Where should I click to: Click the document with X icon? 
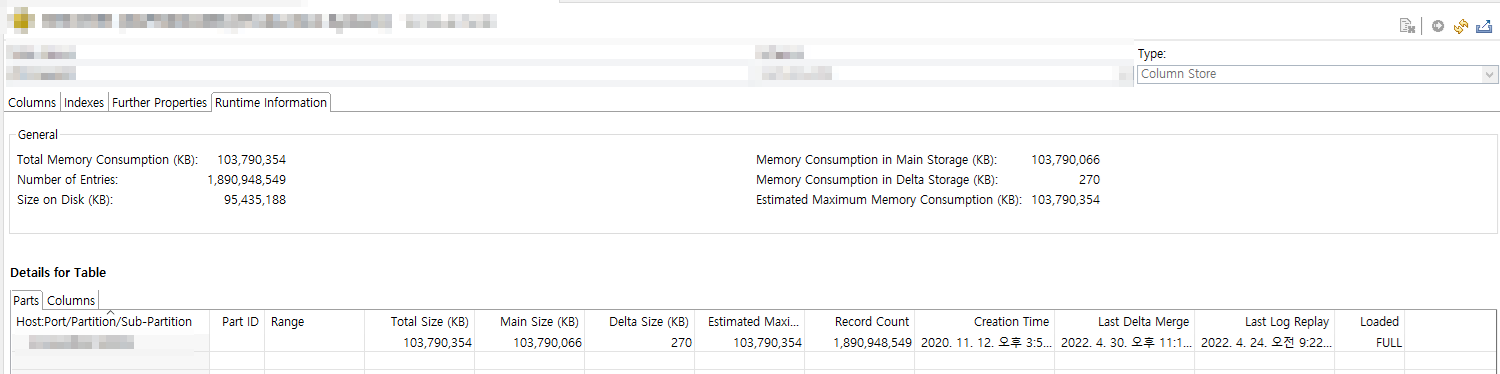tap(1407, 26)
